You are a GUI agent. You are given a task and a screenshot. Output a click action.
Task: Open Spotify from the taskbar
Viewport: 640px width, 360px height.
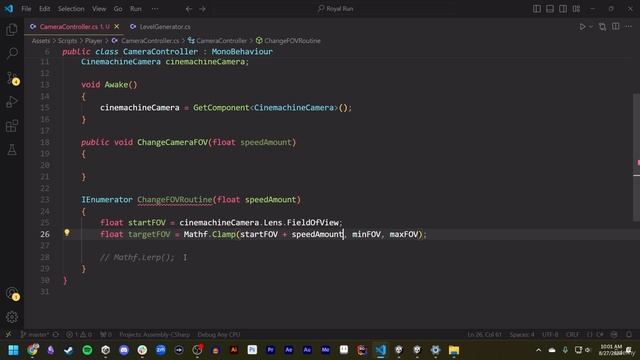87,350
